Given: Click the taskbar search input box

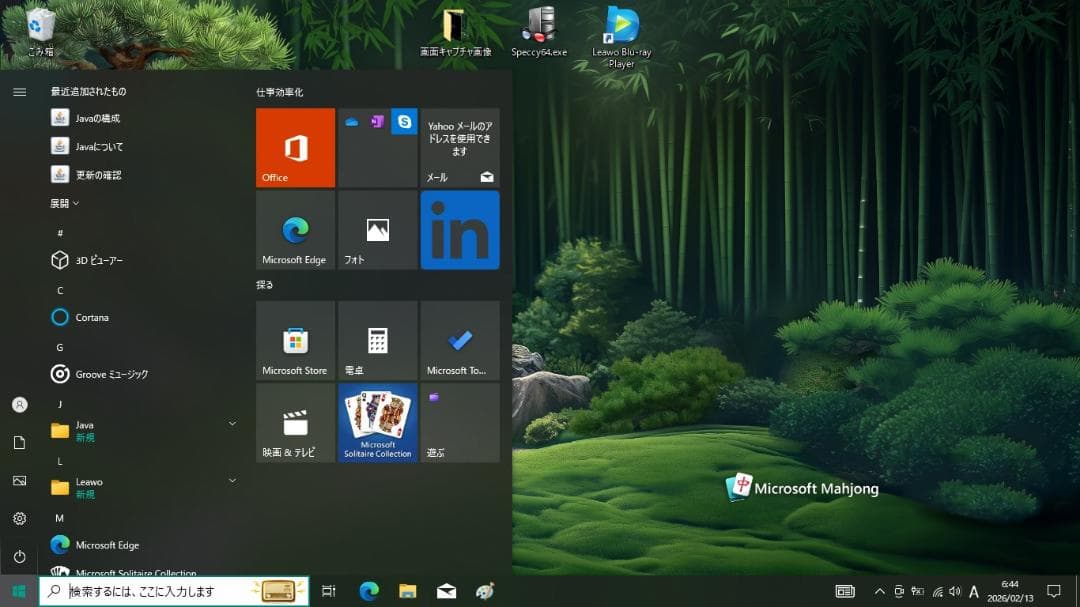Looking at the screenshot, I should (x=155, y=591).
